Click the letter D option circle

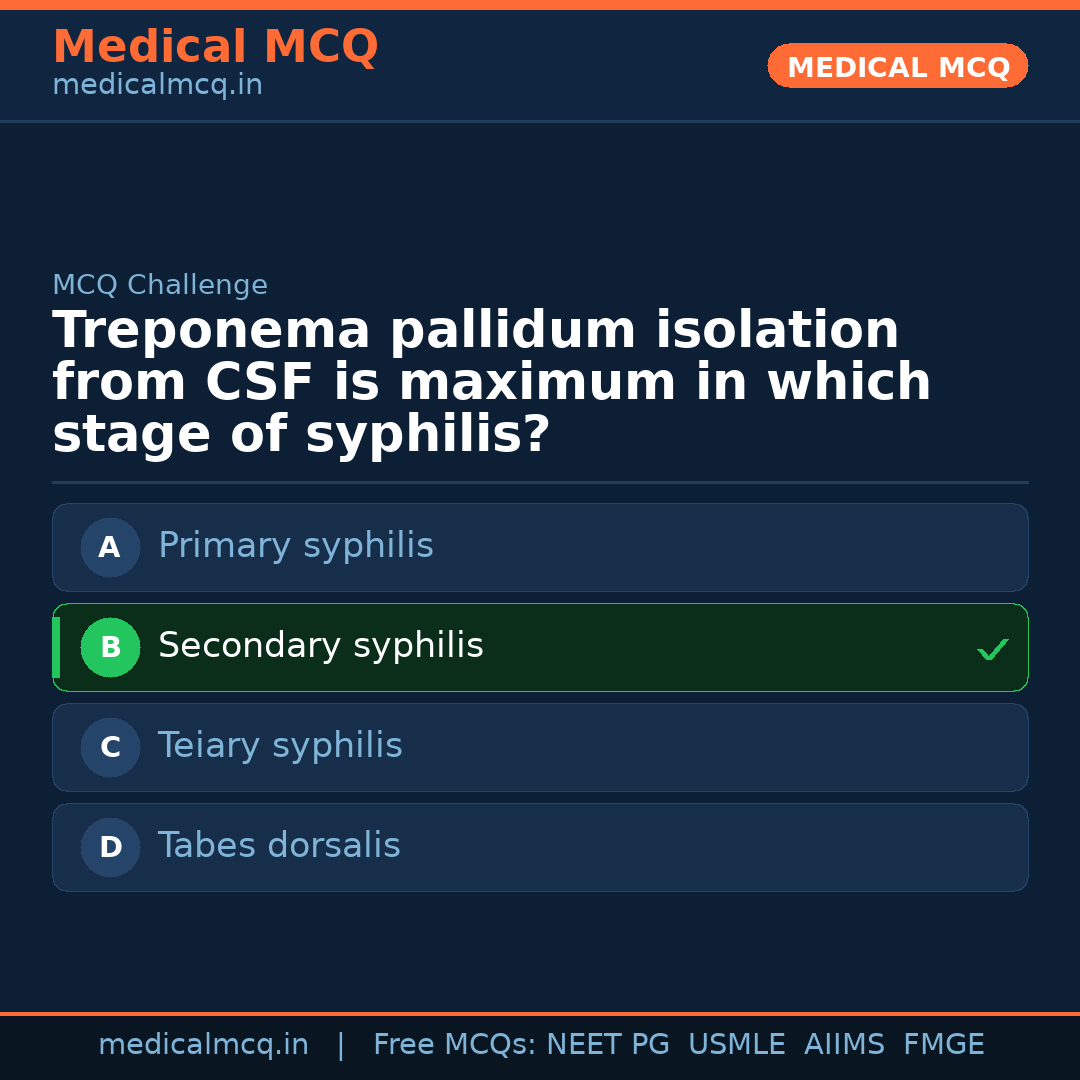pyautogui.click(x=110, y=847)
